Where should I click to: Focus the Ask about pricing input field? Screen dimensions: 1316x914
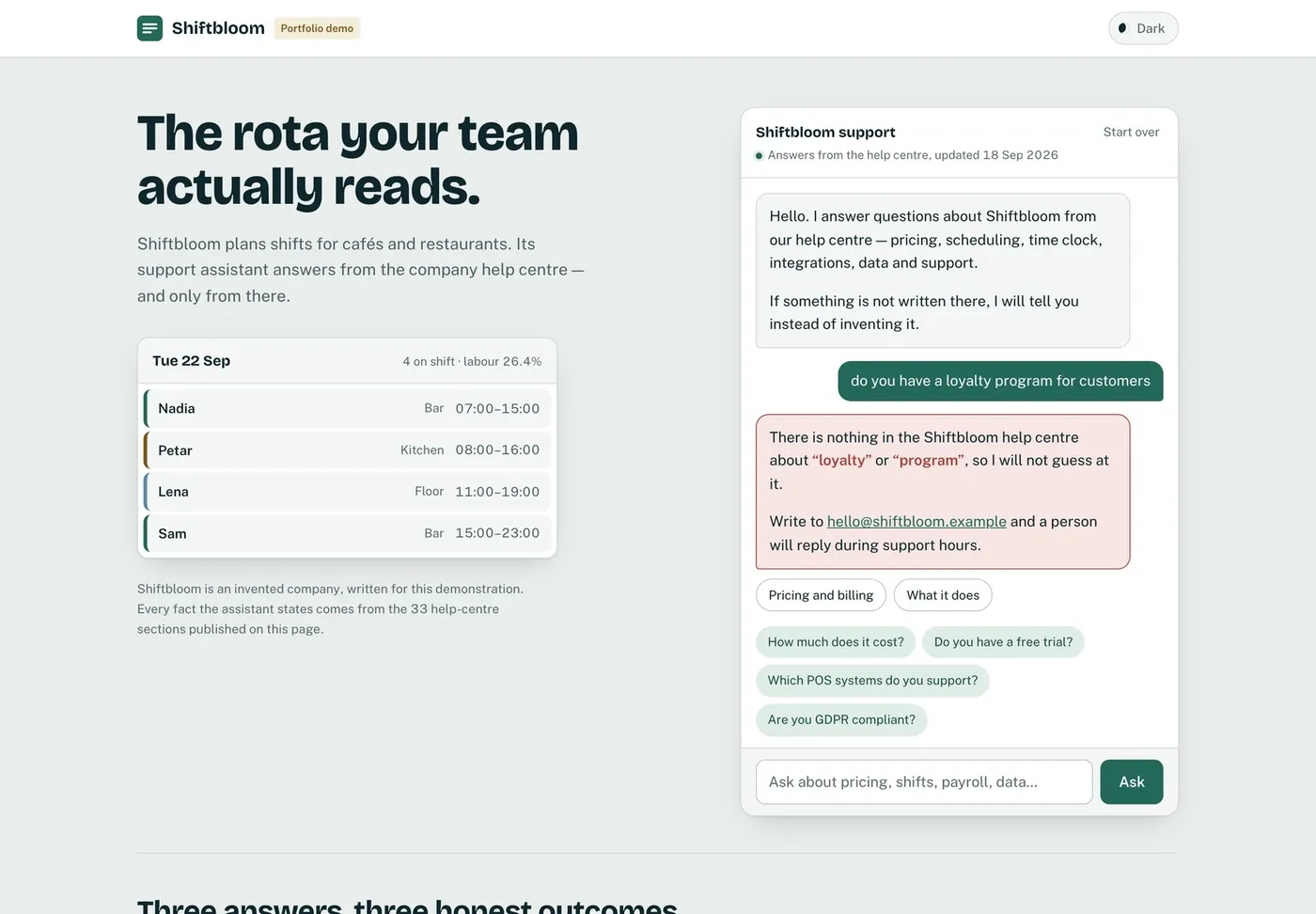924,782
